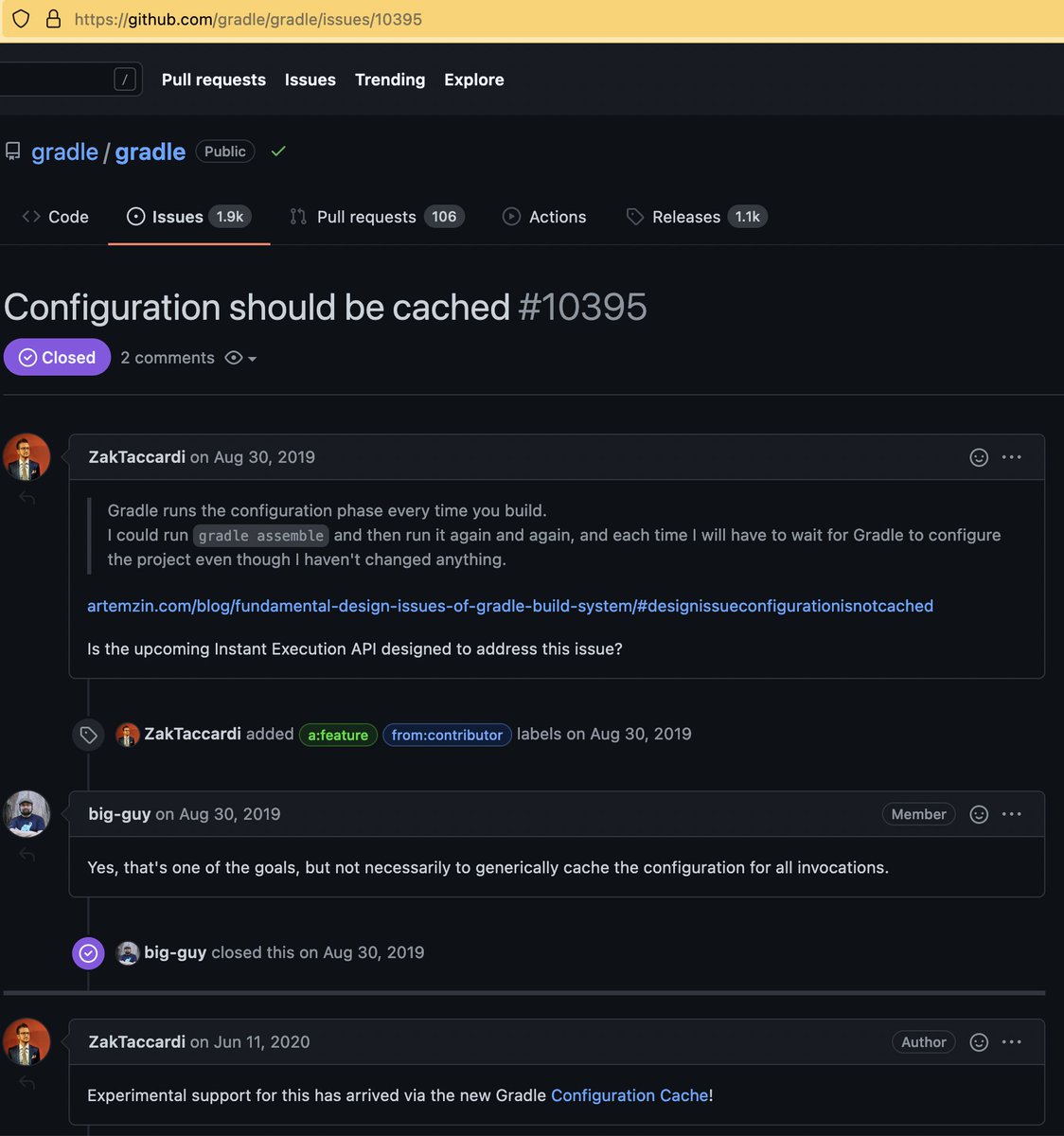This screenshot has width=1064, height=1136.
Task: Click ZakTaccardi's small avatar in label event
Action: [x=128, y=735]
